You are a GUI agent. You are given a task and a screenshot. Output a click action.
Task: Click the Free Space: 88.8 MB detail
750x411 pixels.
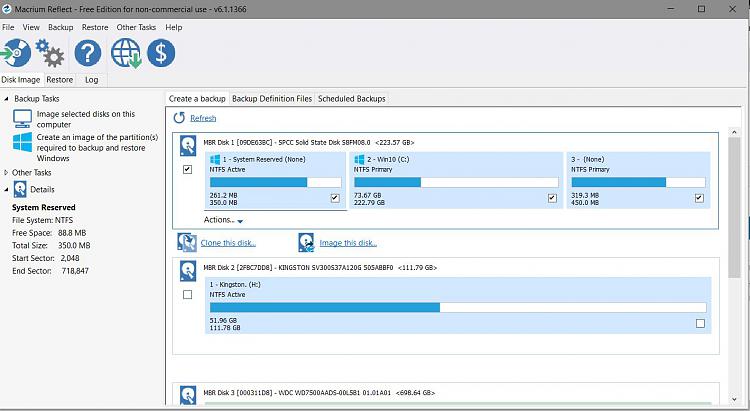pyautogui.click(x=49, y=233)
